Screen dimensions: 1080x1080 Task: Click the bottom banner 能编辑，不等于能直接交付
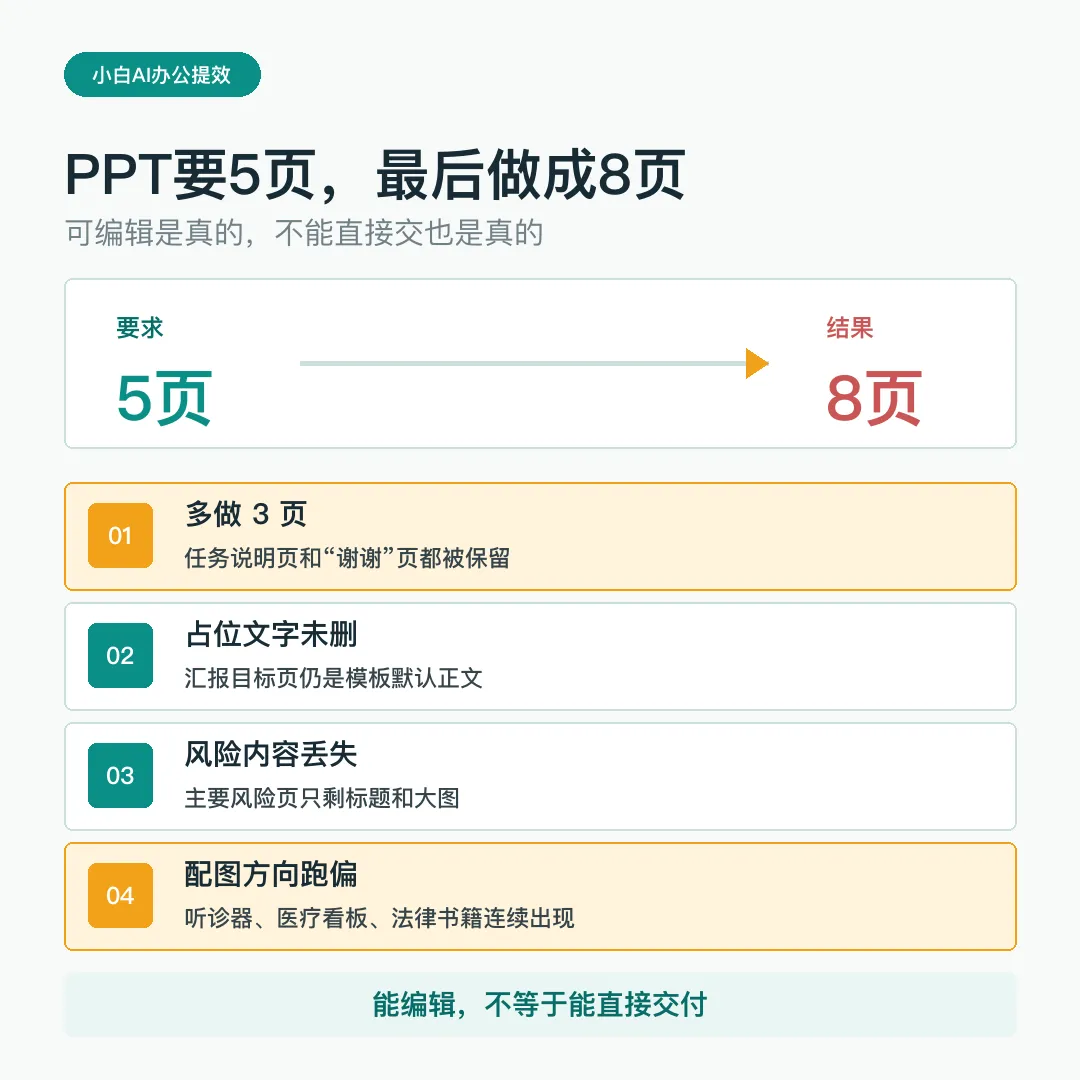tap(540, 1004)
